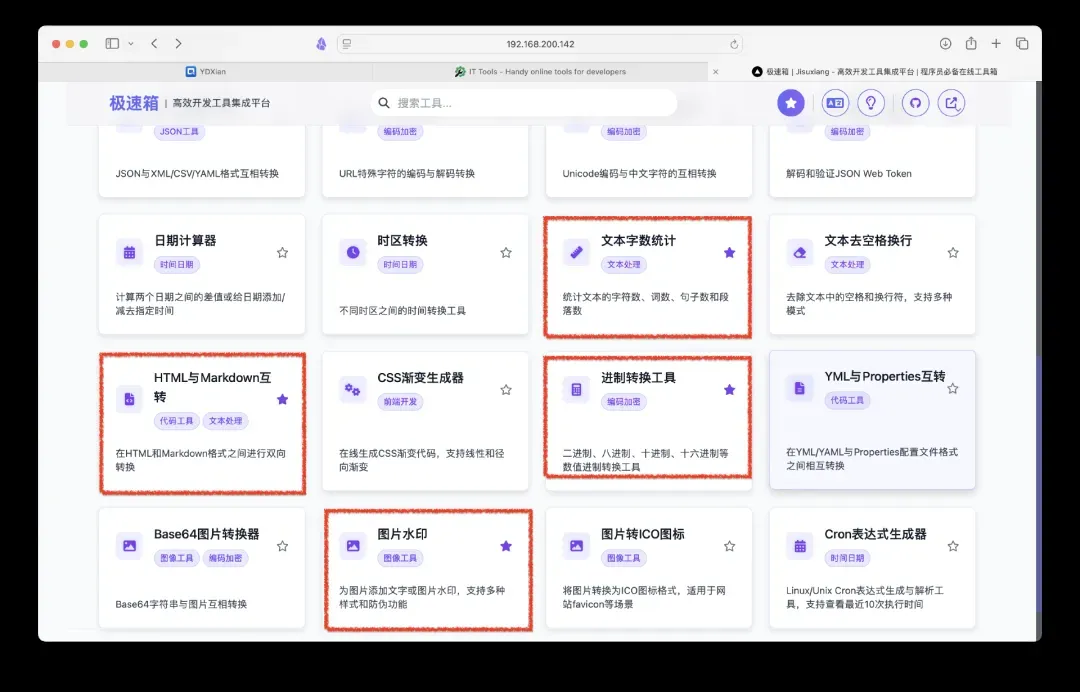This screenshot has height=692, width=1080.
Task: Click the external link share icon in header
Action: [951, 103]
